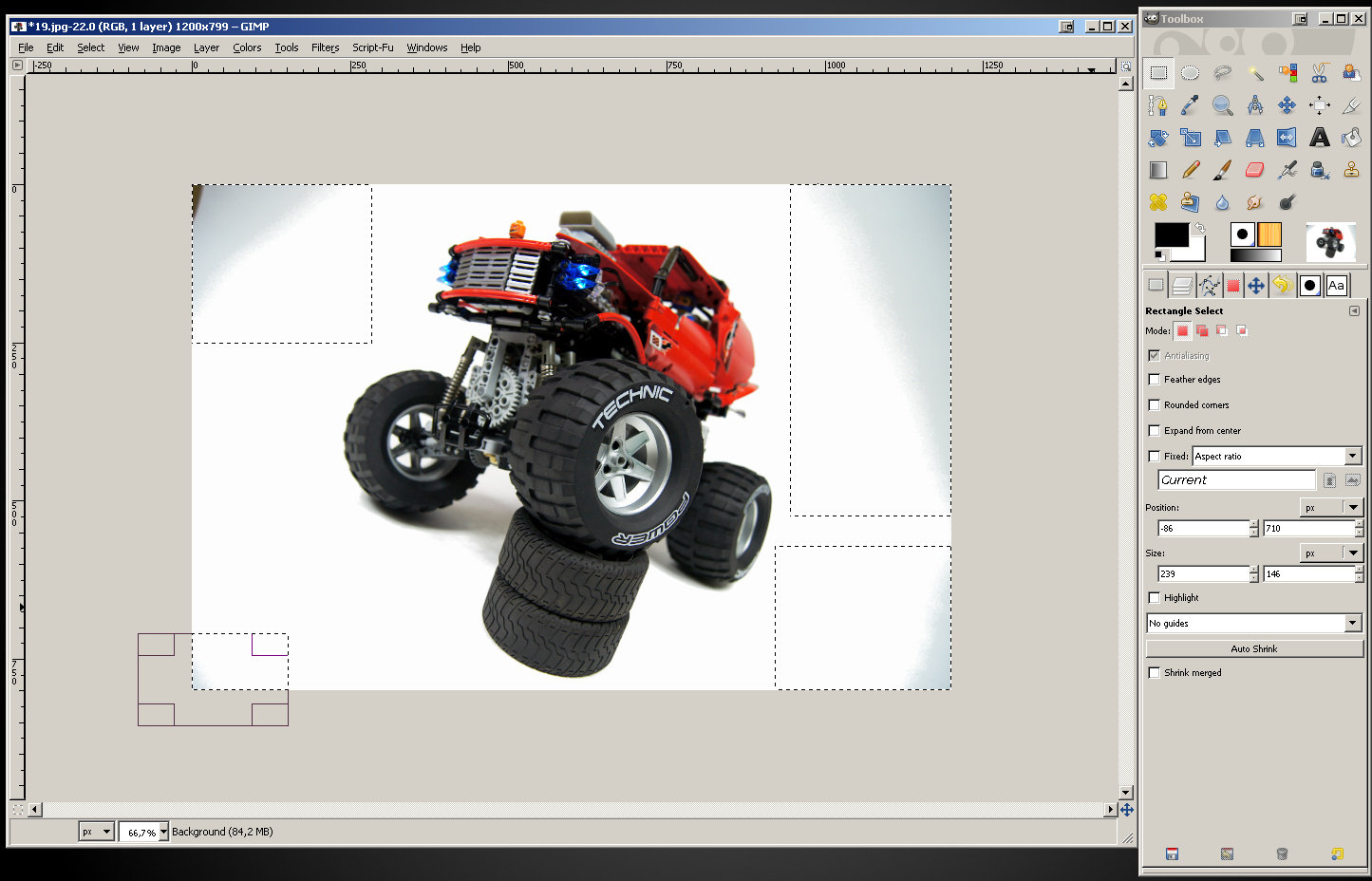Open the Script-Fu menu
Screen dimensions: 1372x881
(372, 47)
